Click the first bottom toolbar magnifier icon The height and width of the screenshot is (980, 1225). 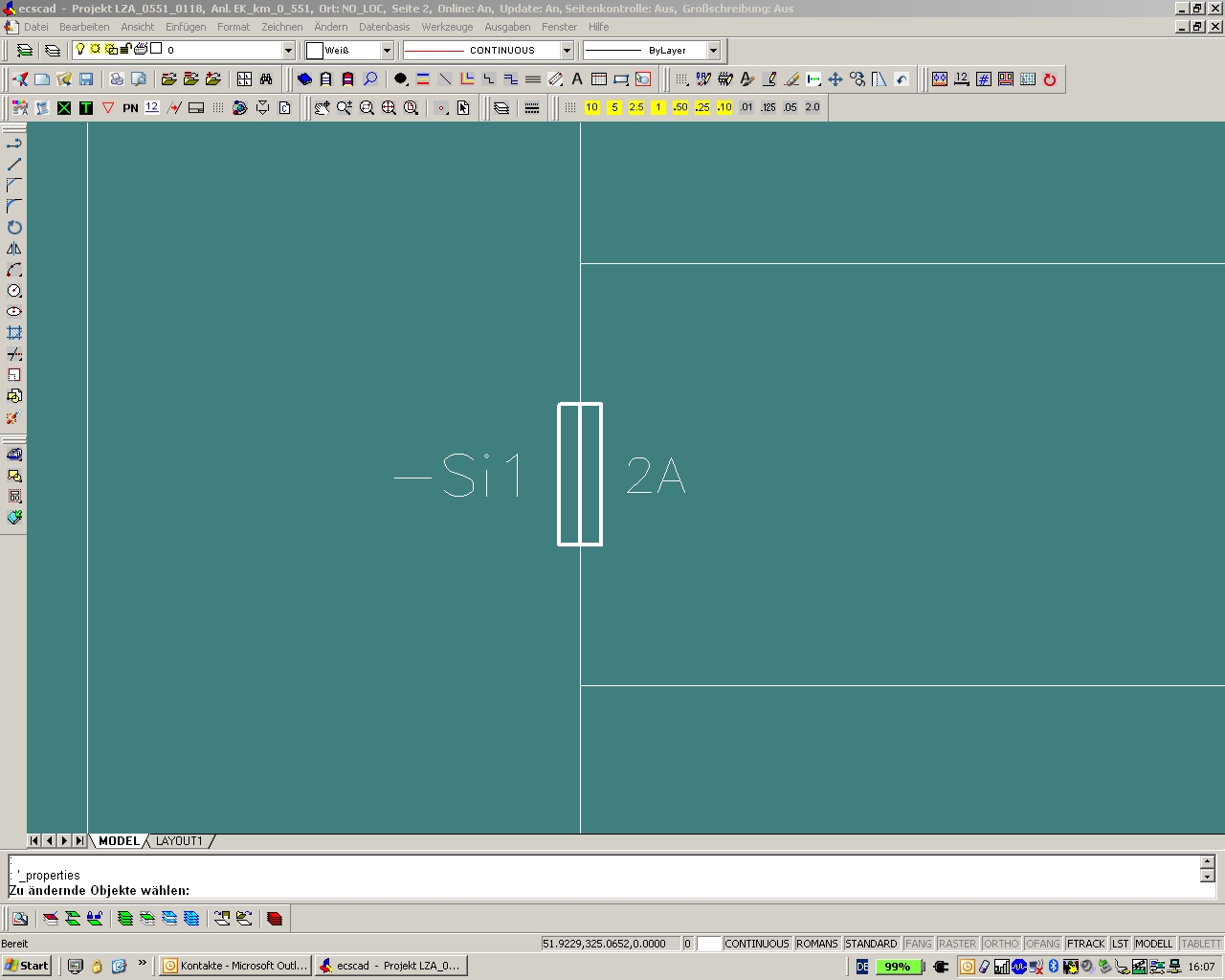(x=20, y=919)
